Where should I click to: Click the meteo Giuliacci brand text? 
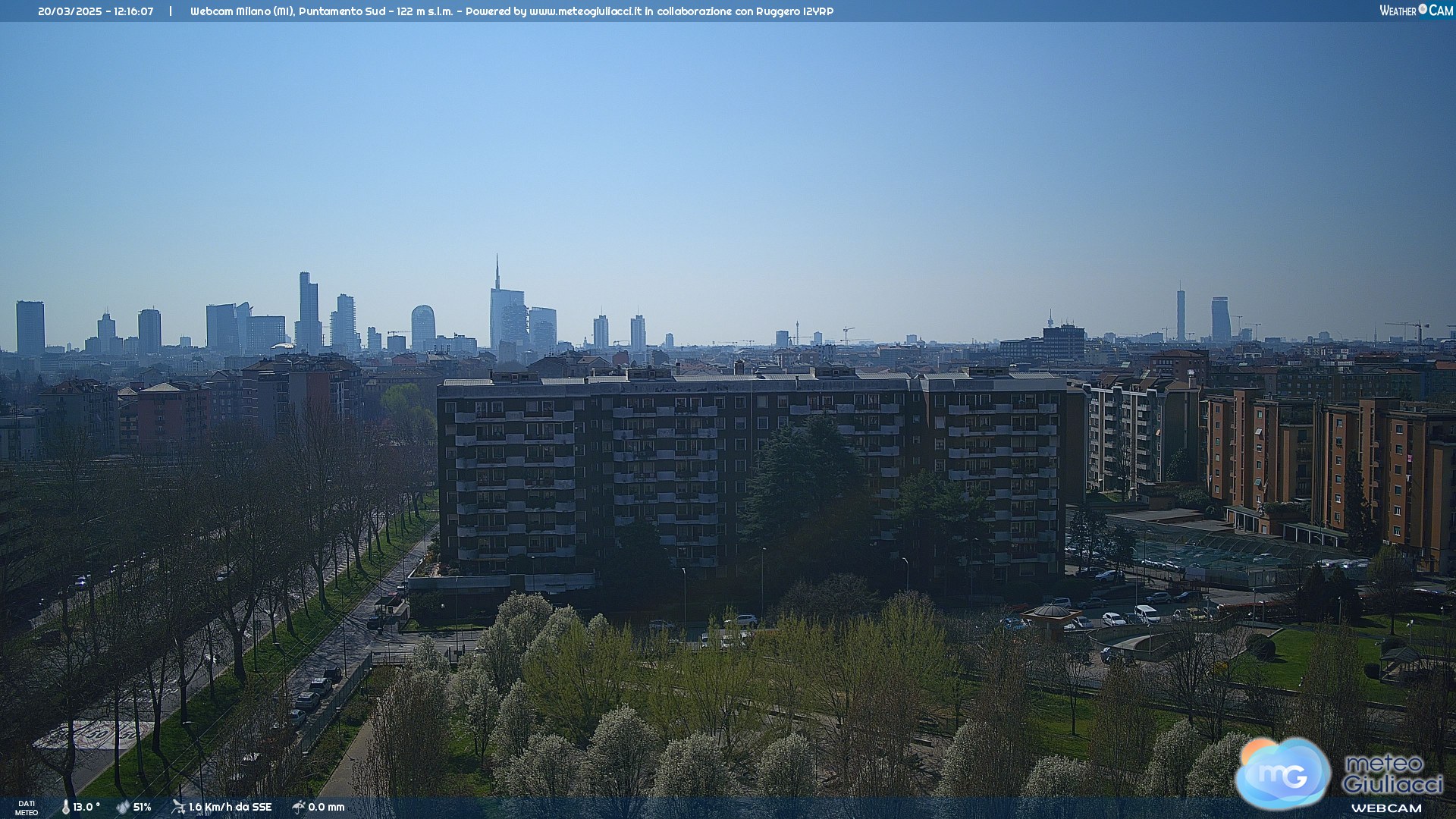[1392, 773]
